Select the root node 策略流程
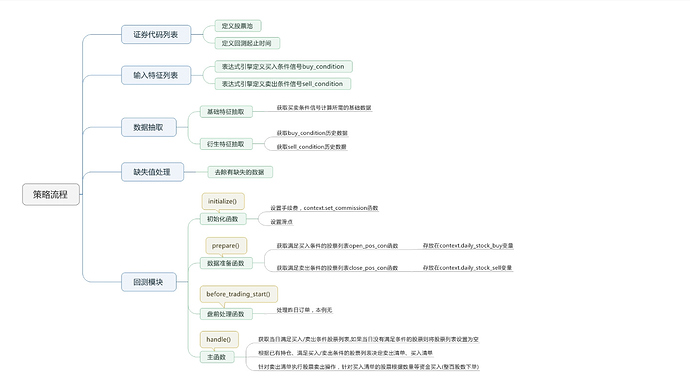 click(51, 194)
